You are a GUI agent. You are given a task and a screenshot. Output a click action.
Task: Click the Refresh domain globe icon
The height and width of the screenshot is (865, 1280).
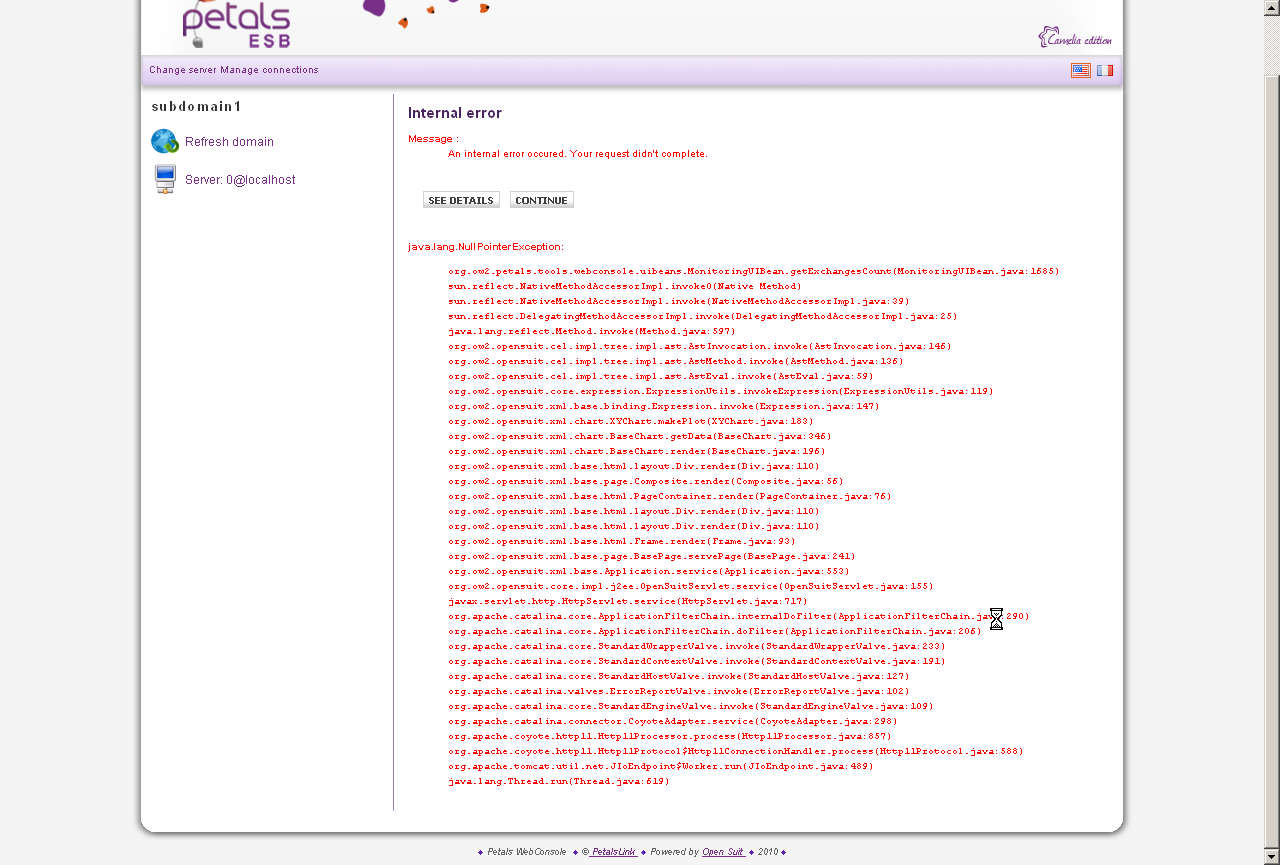165,142
